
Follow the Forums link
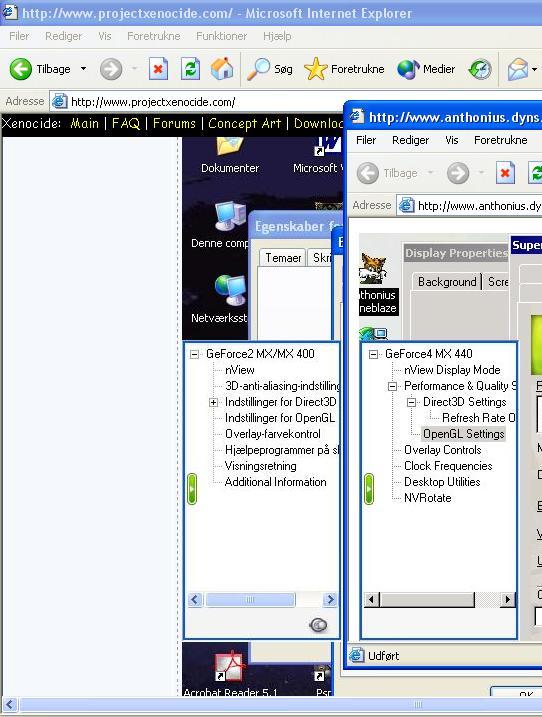(x=174, y=123)
